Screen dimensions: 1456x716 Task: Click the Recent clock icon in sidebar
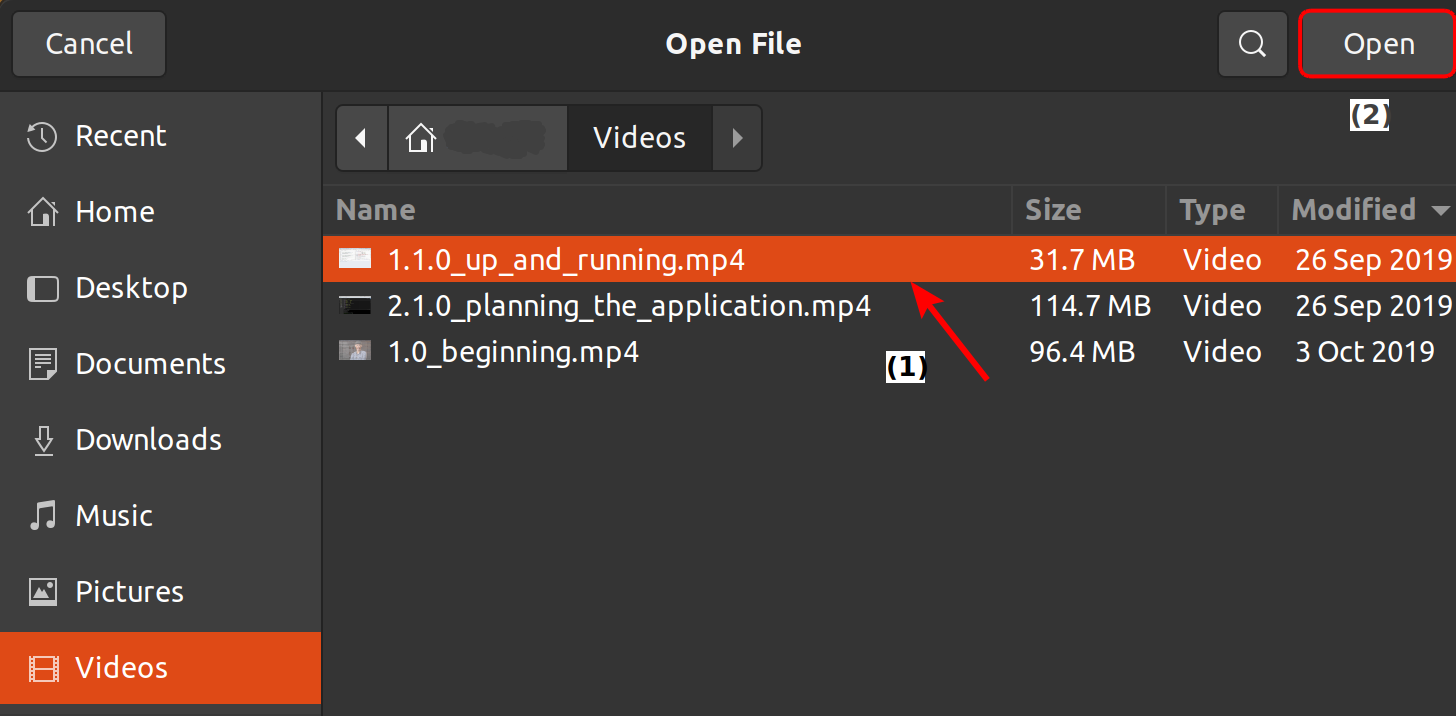(42, 137)
